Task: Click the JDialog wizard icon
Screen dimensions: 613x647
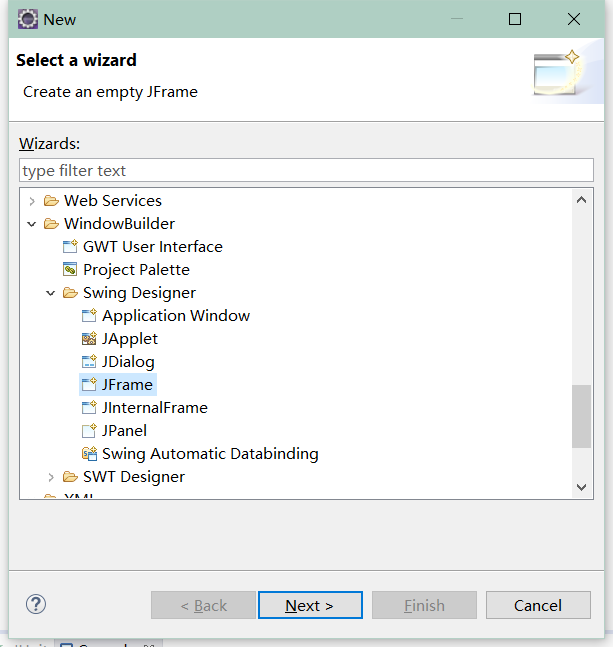Action: pos(89,362)
